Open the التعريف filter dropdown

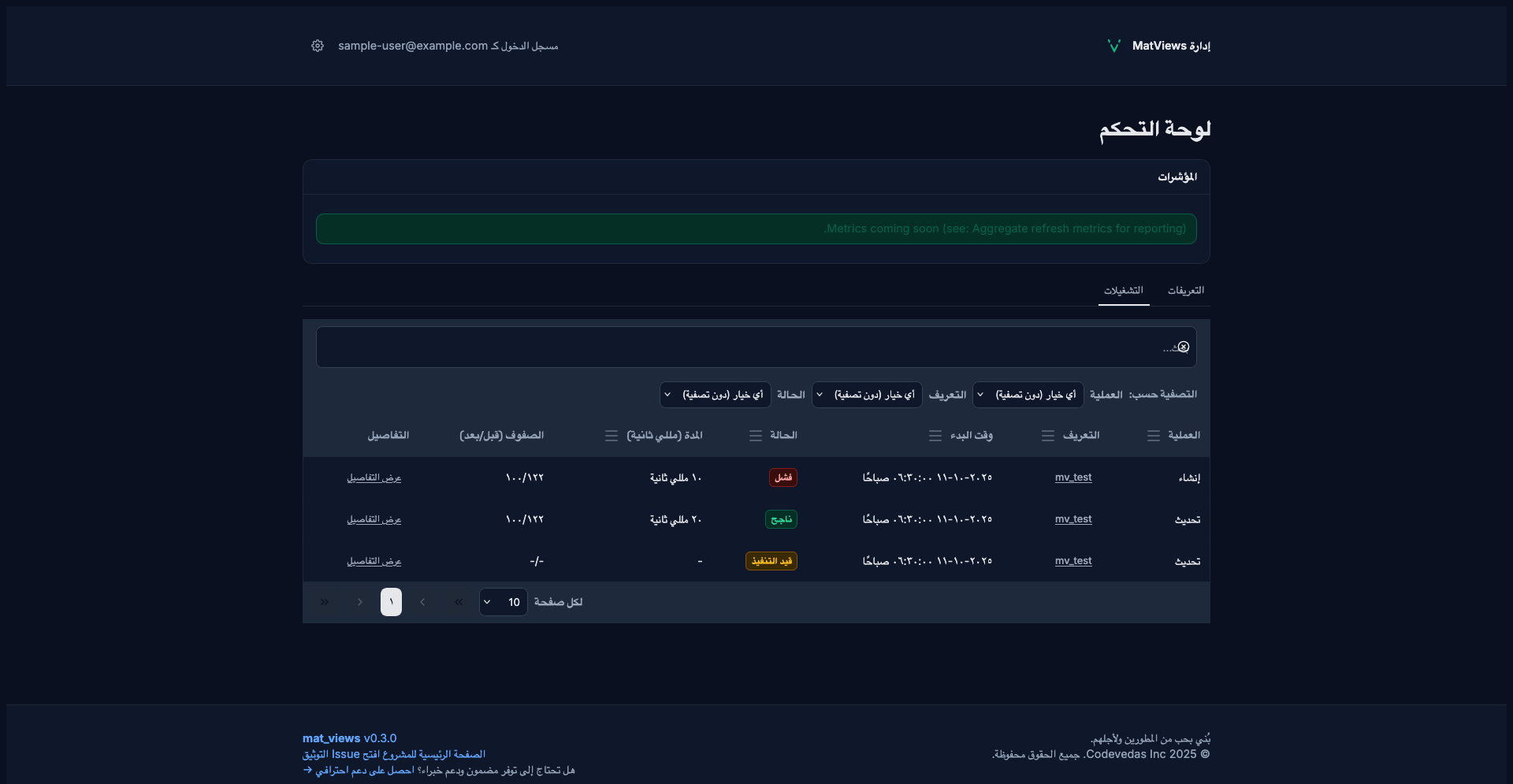867,395
